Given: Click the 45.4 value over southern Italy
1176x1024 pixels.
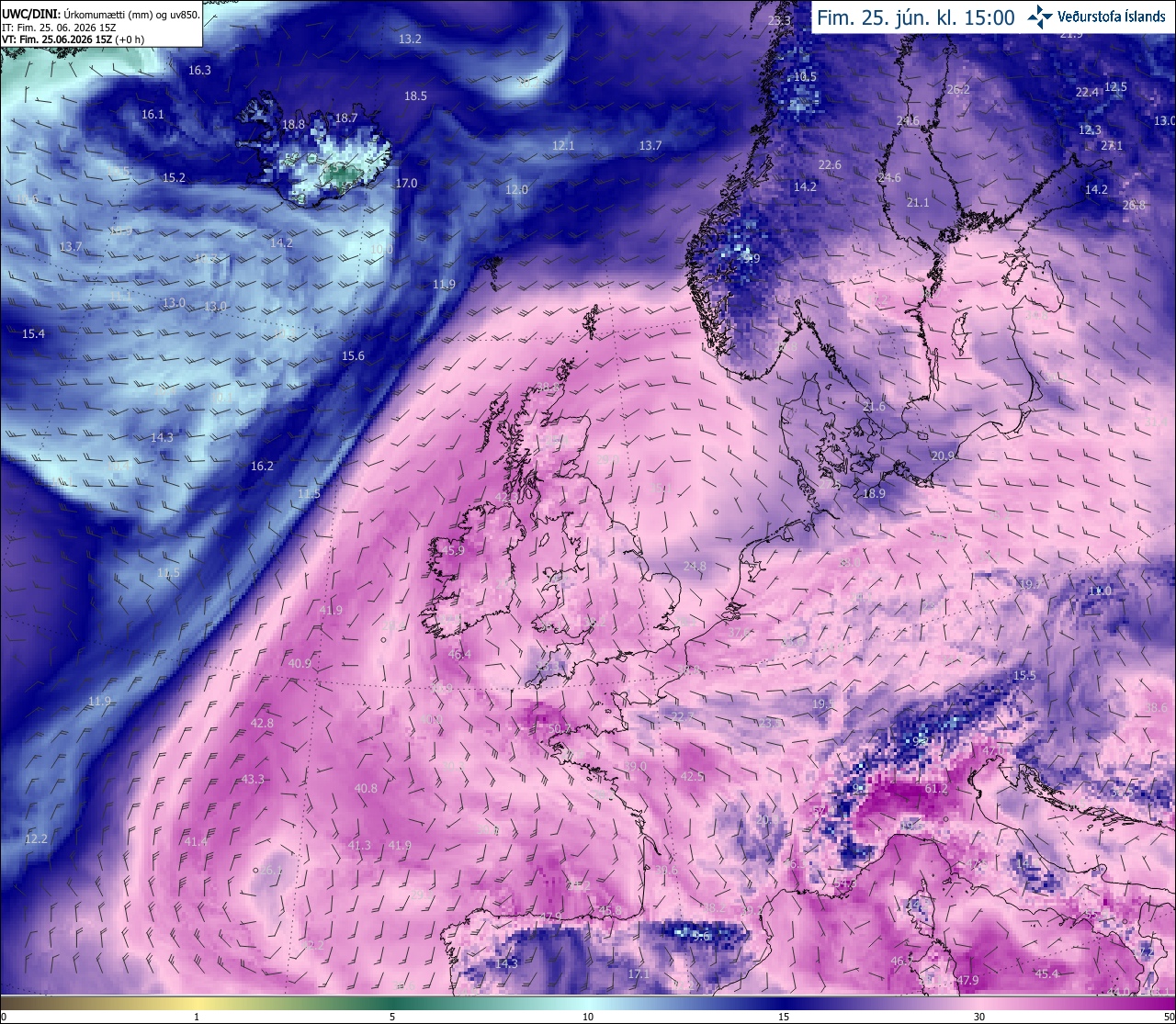Looking at the screenshot, I should click(x=1047, y=974).
